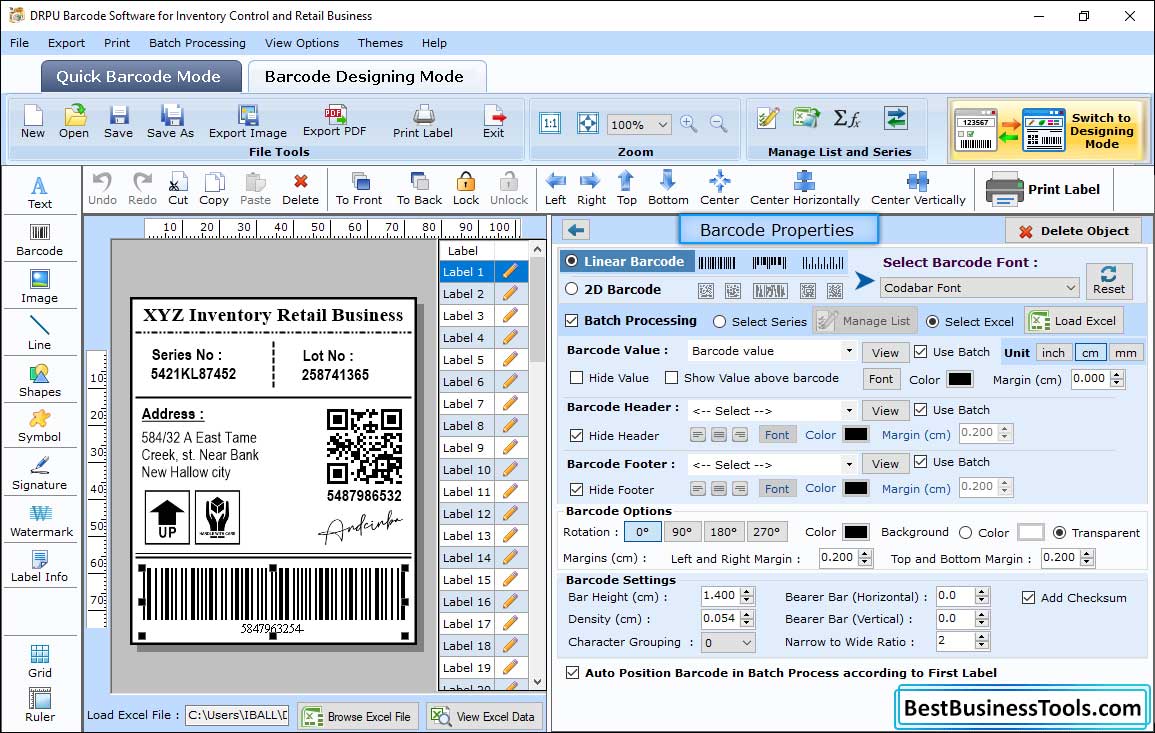
Task: Select the Linear Barcode option
Action: pyautogui.click(x=572, y=261)
